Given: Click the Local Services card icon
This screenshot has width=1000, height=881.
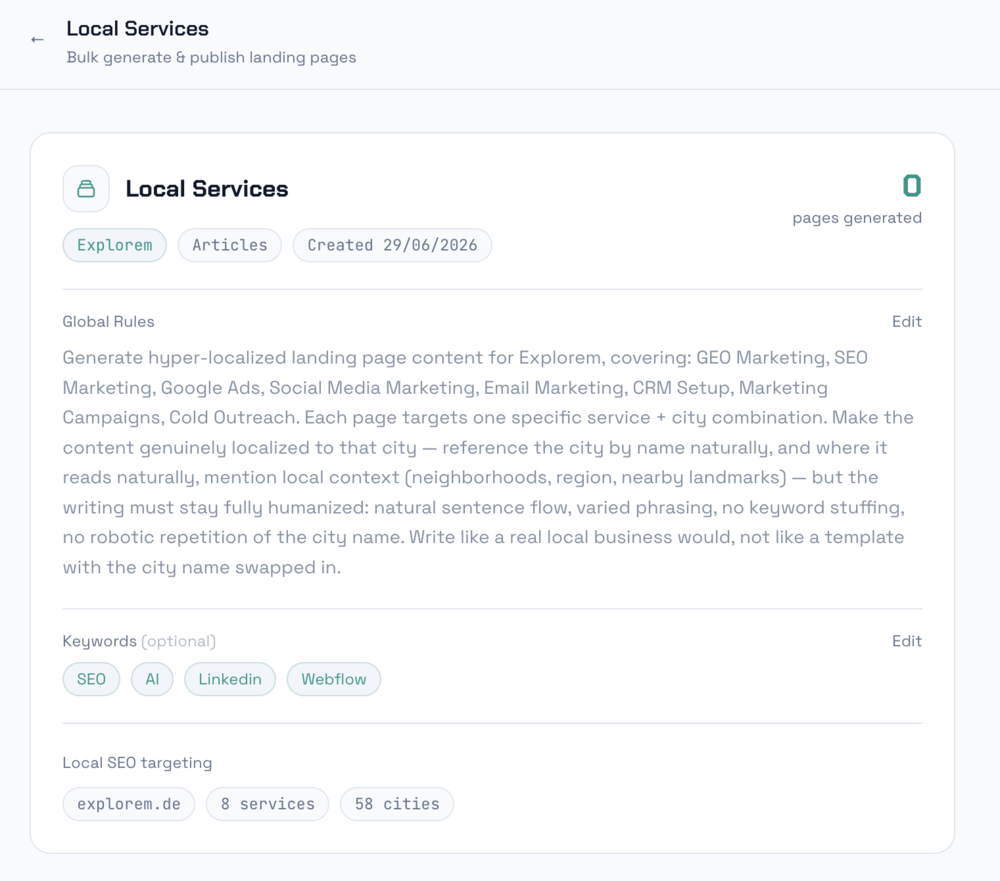Looking at the screenshot, I should (x=86, y=189).
